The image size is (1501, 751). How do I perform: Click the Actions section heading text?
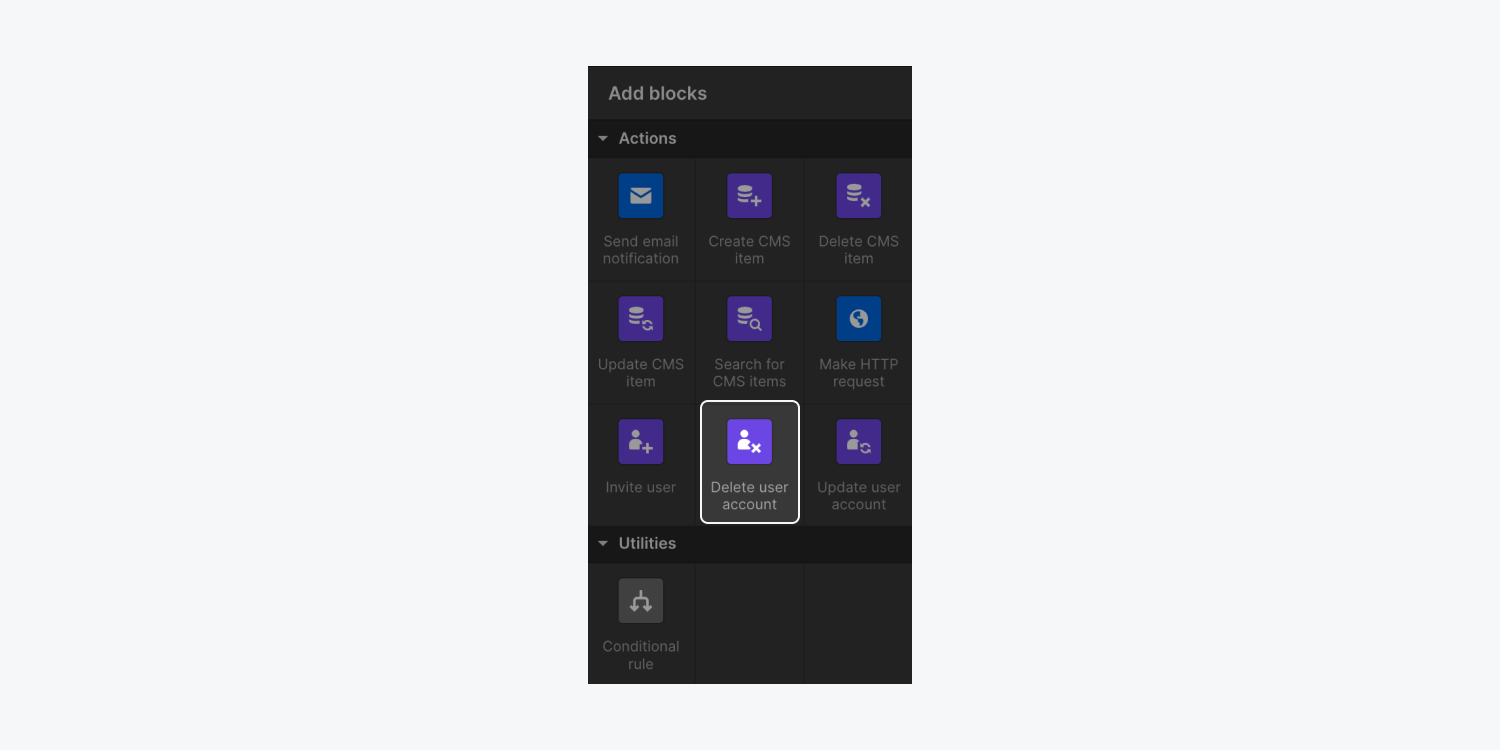point(647,138)
